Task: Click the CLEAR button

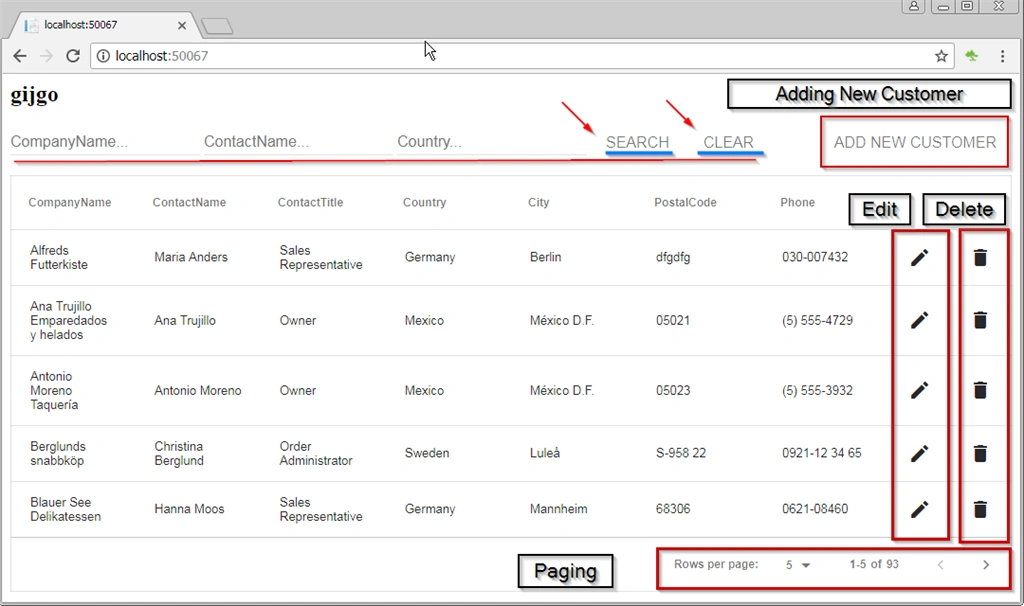Action: [x=728, y=142]
